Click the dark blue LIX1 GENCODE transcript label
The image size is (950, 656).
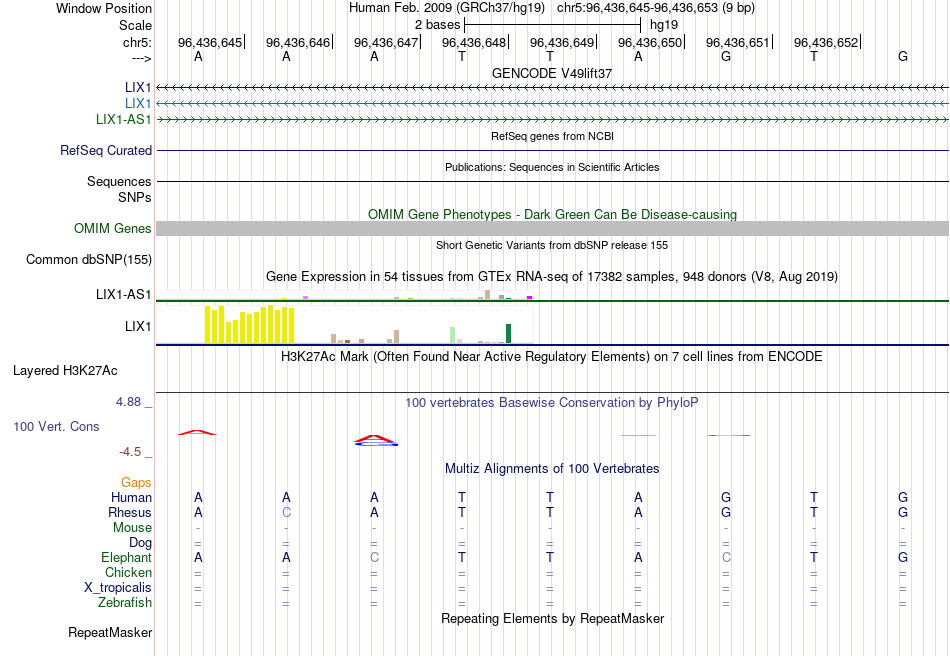(138, 88)
